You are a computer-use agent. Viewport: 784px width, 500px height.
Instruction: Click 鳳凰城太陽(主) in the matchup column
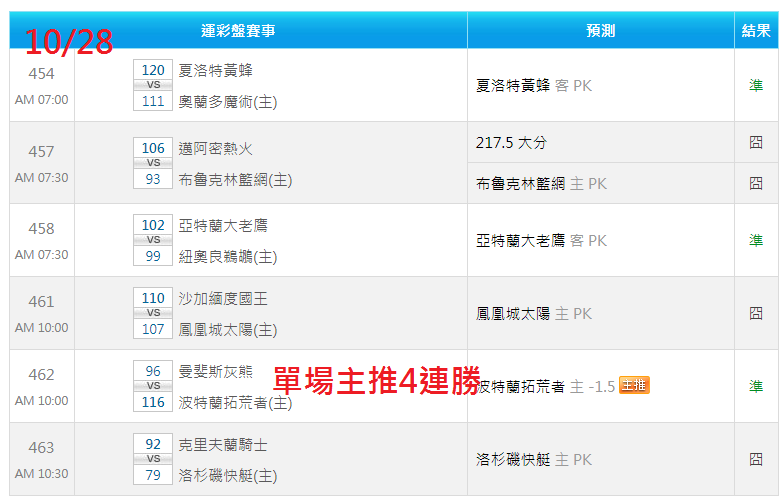(228, 330)
